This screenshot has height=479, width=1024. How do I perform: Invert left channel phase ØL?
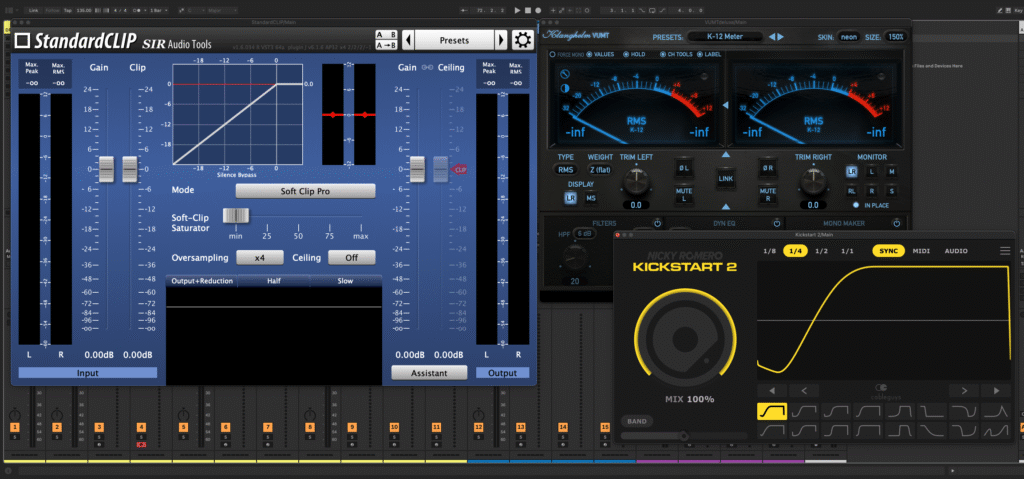coord(684,167)
